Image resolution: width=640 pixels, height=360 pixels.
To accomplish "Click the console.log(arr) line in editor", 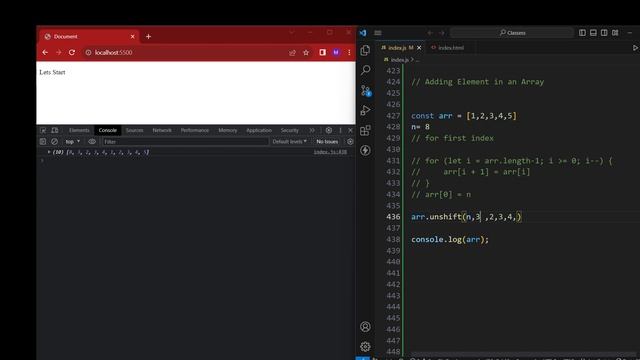I will 450,239.
